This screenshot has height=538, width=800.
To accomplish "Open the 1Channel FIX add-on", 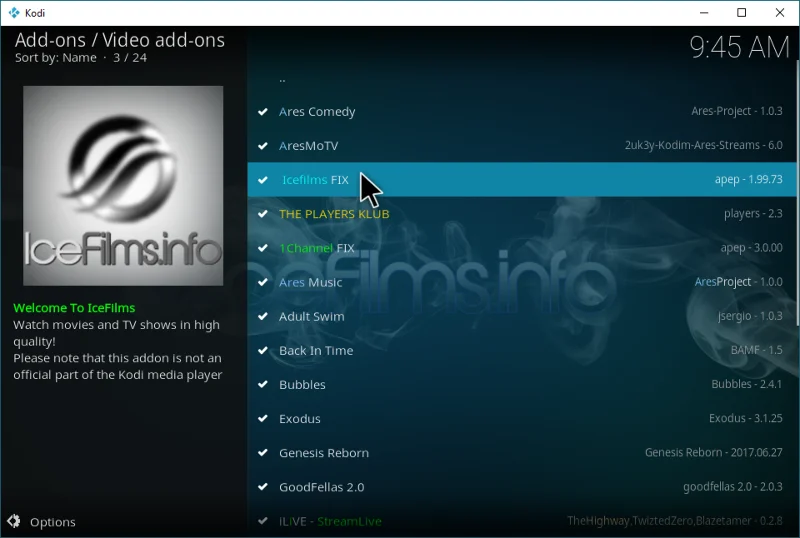I will pyautogui.click(x=522, y=248).
